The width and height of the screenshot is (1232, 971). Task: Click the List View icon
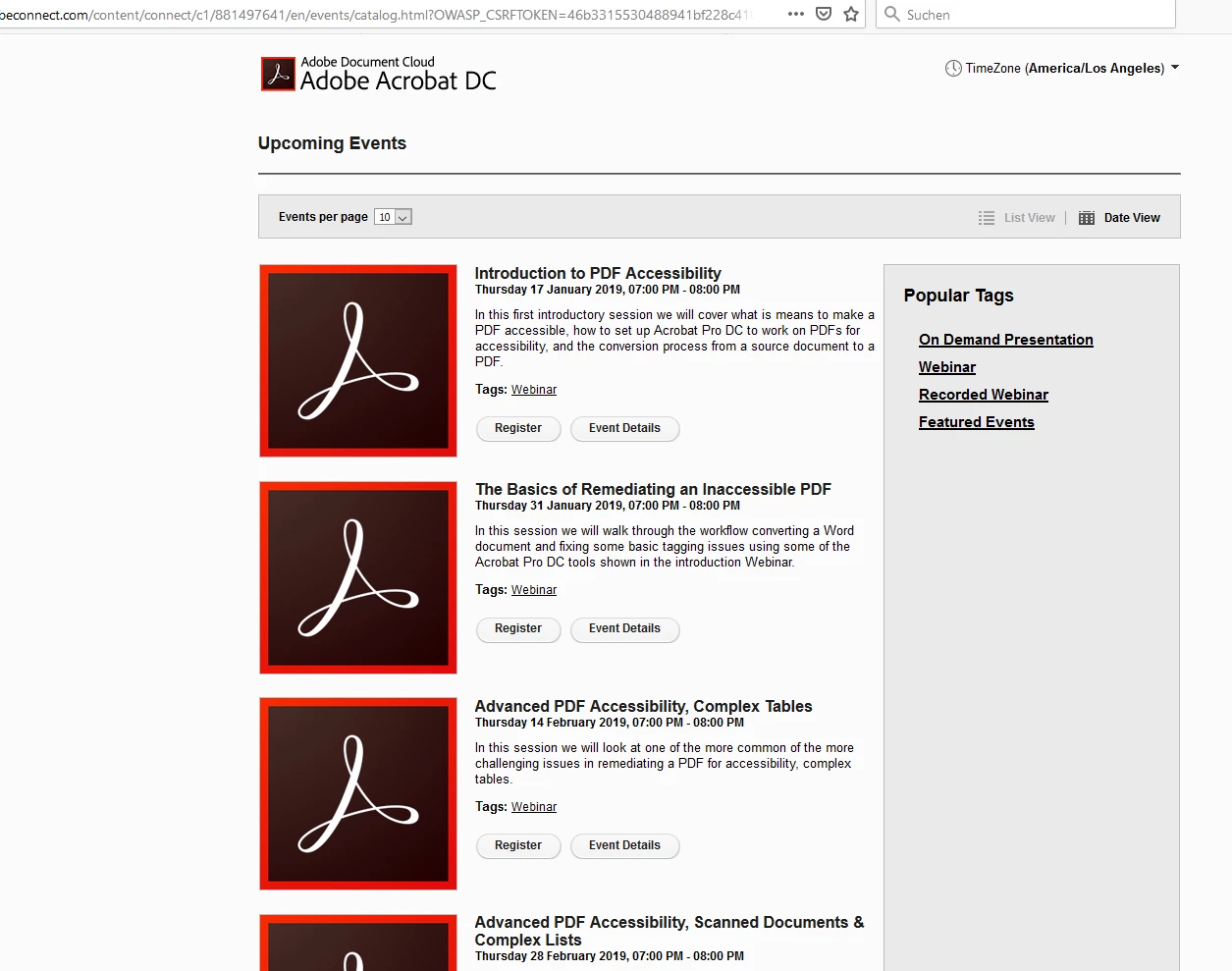[x=987, y=218]
